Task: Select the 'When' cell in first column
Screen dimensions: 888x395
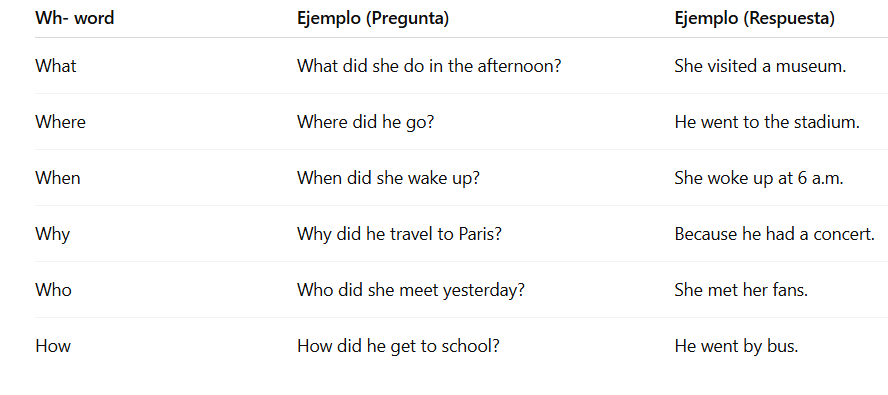Action: (x=58, y=178)
